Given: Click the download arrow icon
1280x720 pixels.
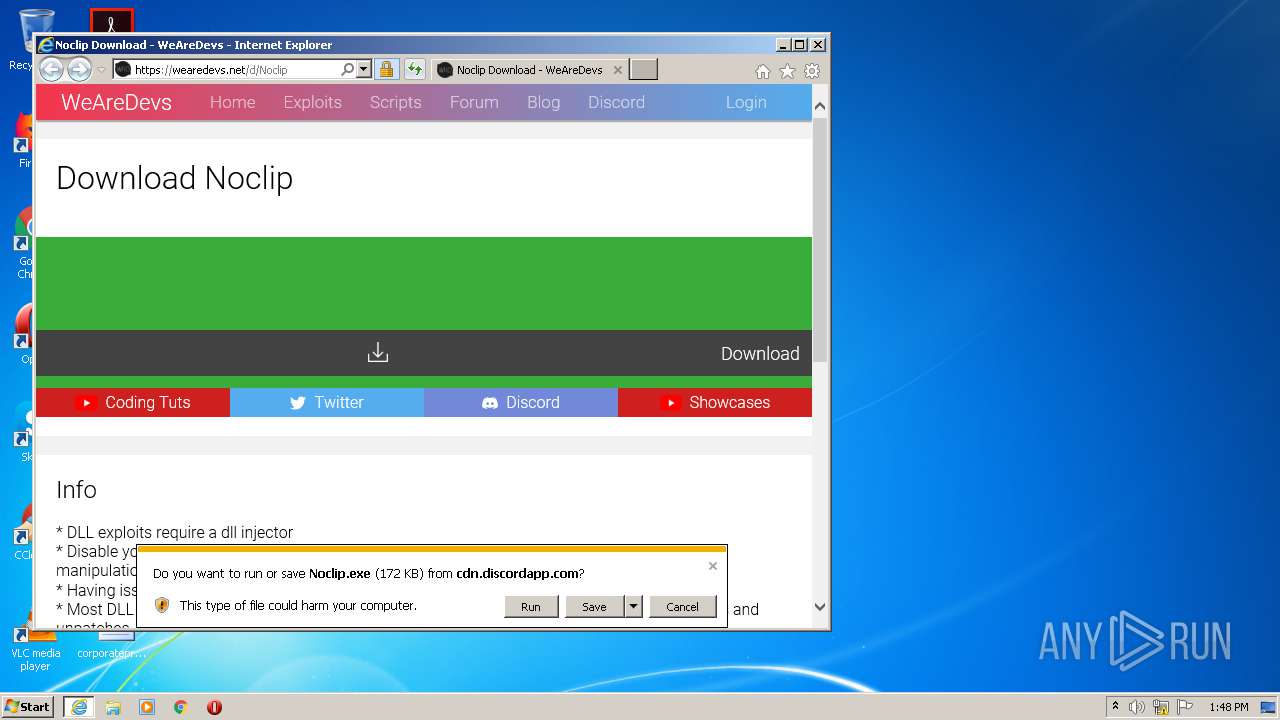Looking at the screenshot, I should tap(378, 353).
